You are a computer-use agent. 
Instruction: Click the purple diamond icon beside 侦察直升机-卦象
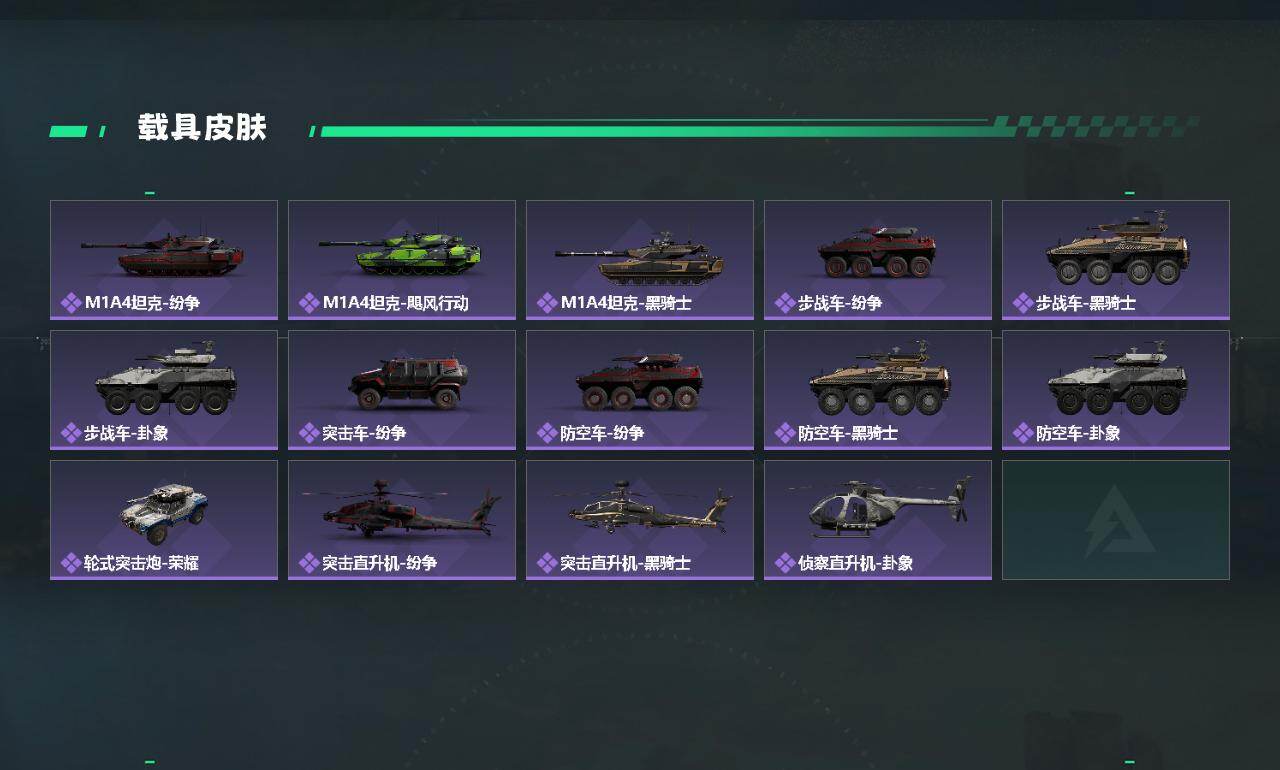(785, 563)
